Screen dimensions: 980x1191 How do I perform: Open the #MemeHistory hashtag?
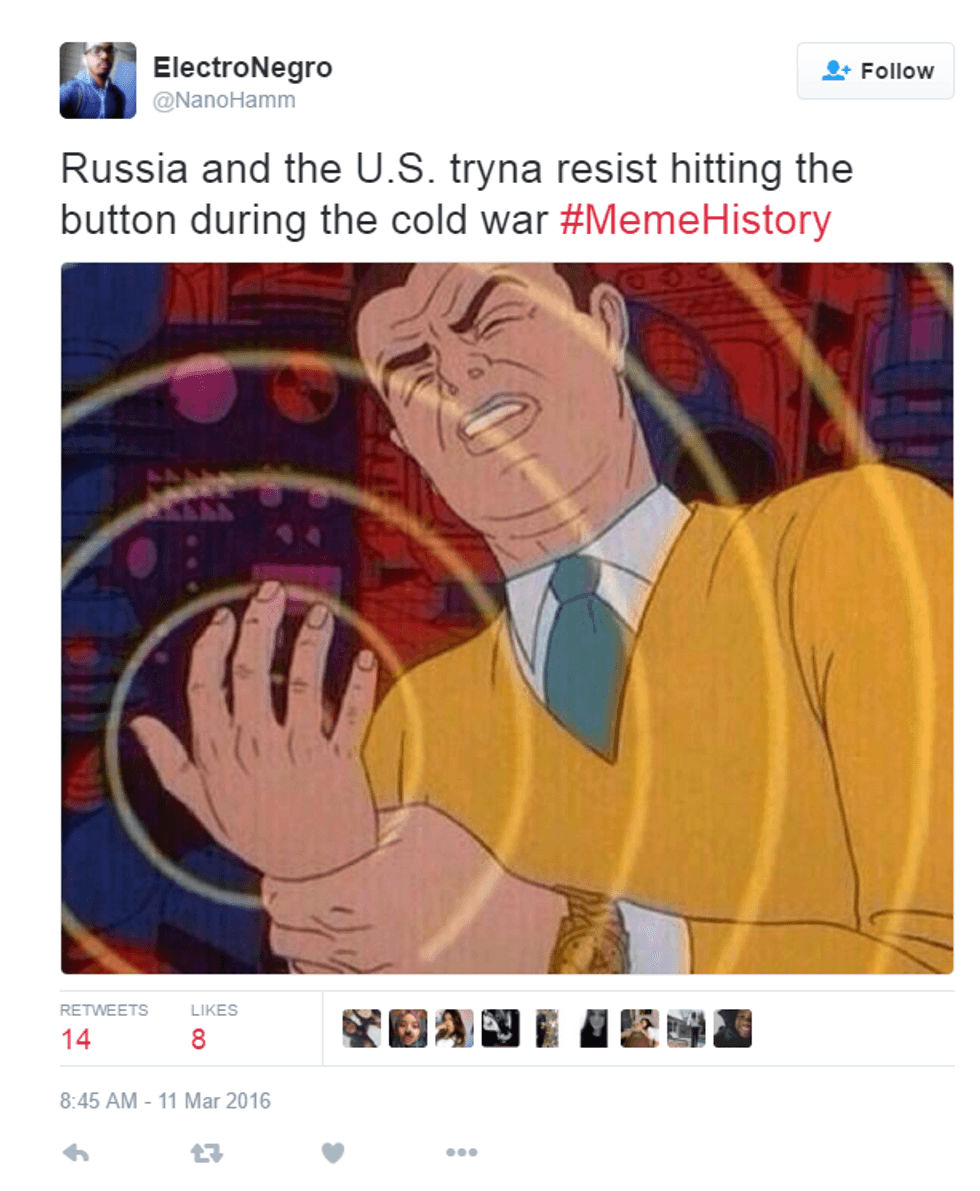[695, 220]
